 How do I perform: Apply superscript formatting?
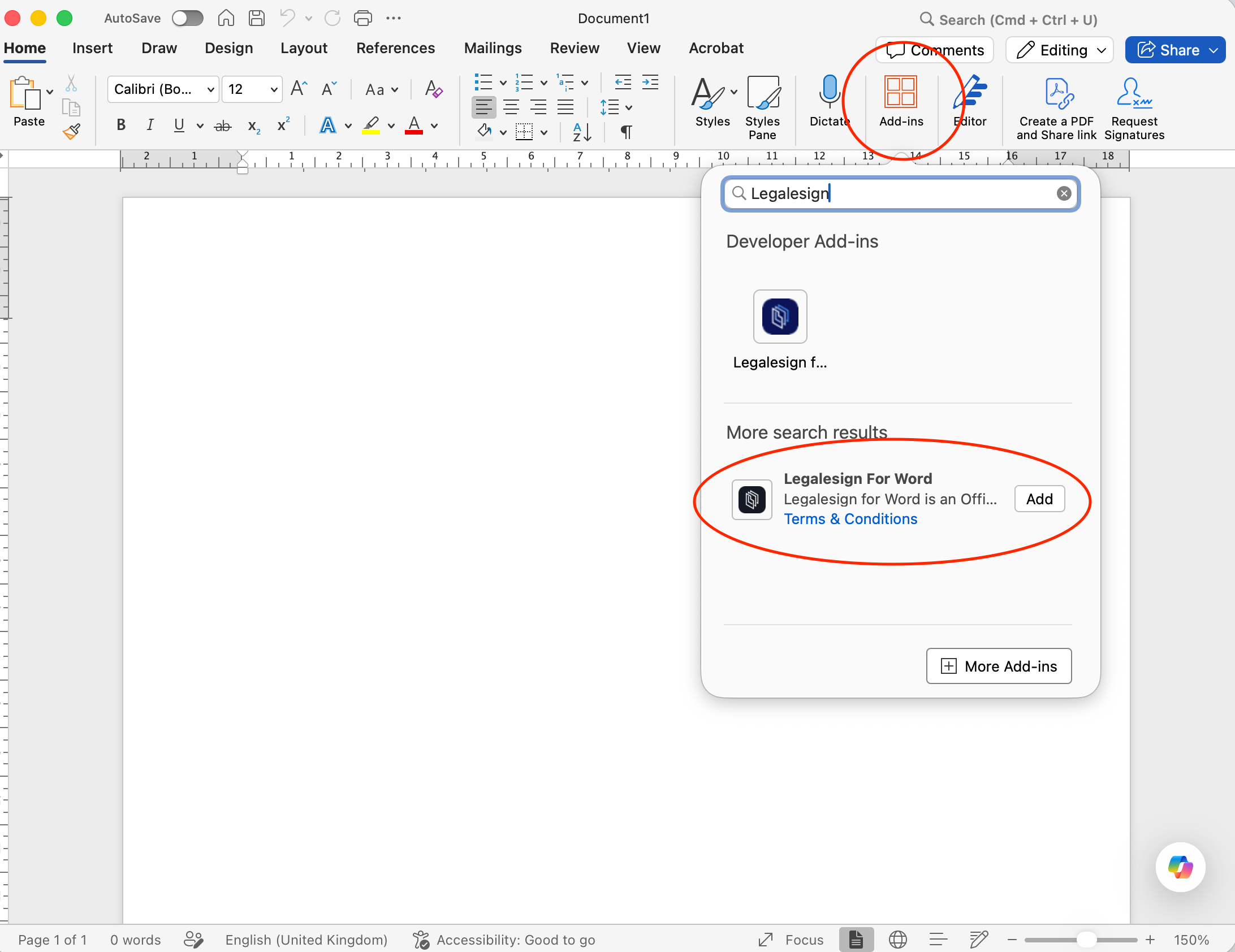pos(283,124)
